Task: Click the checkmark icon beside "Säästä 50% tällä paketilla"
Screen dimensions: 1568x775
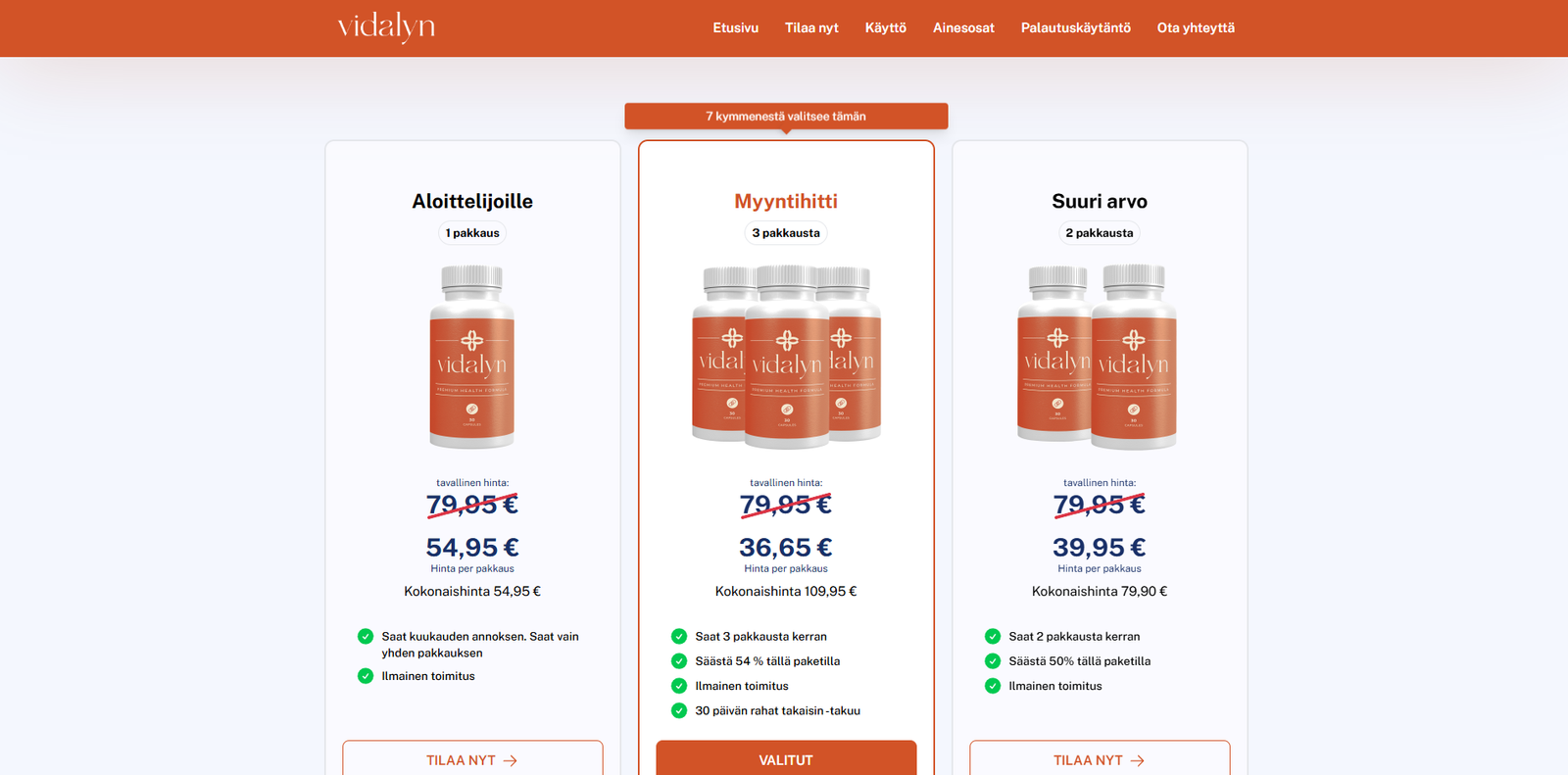Action: pos(993,661)
